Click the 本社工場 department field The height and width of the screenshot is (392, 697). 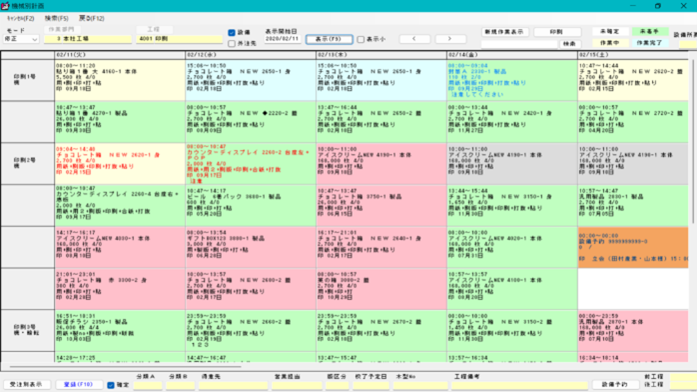pyautogui.click(x=88, y=39)
